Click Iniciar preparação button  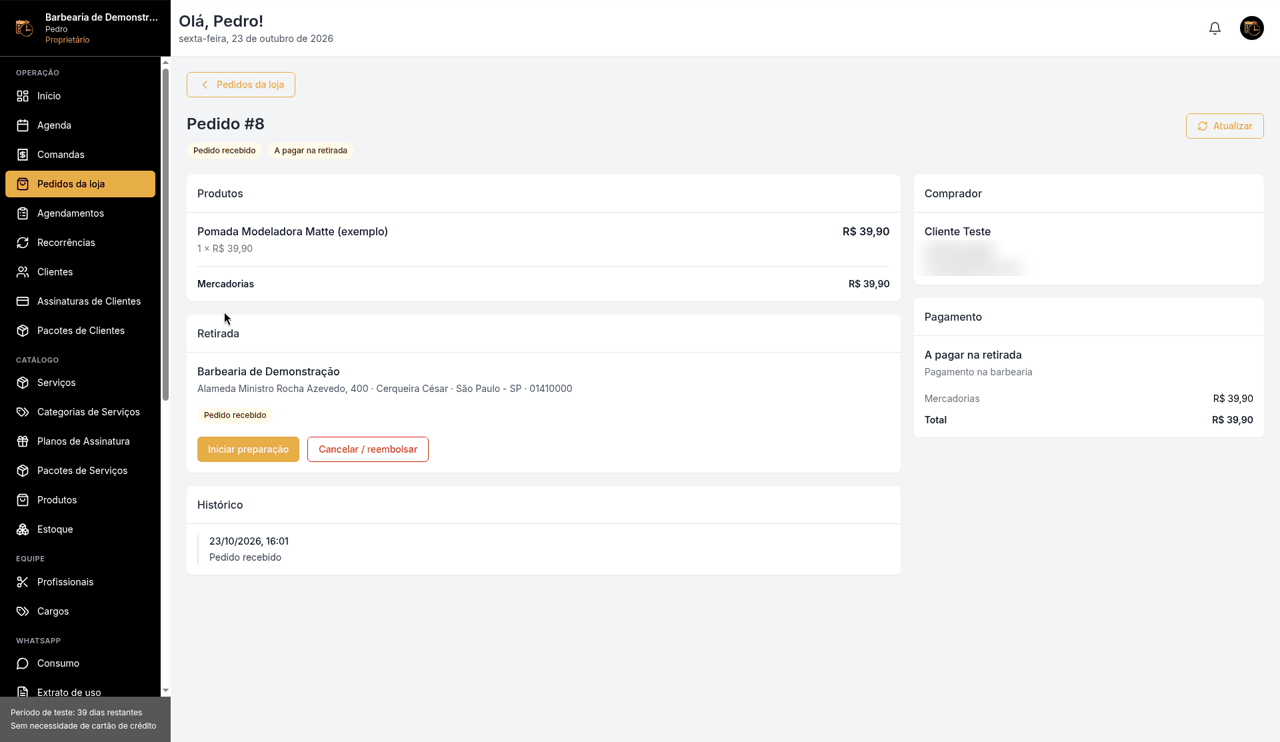point(248,449)
